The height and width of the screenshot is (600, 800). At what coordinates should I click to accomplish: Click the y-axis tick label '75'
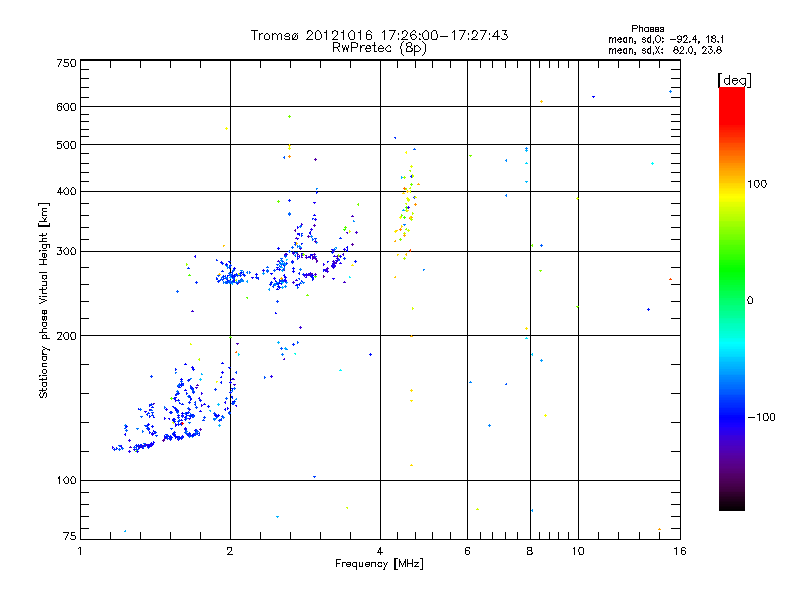70,536
